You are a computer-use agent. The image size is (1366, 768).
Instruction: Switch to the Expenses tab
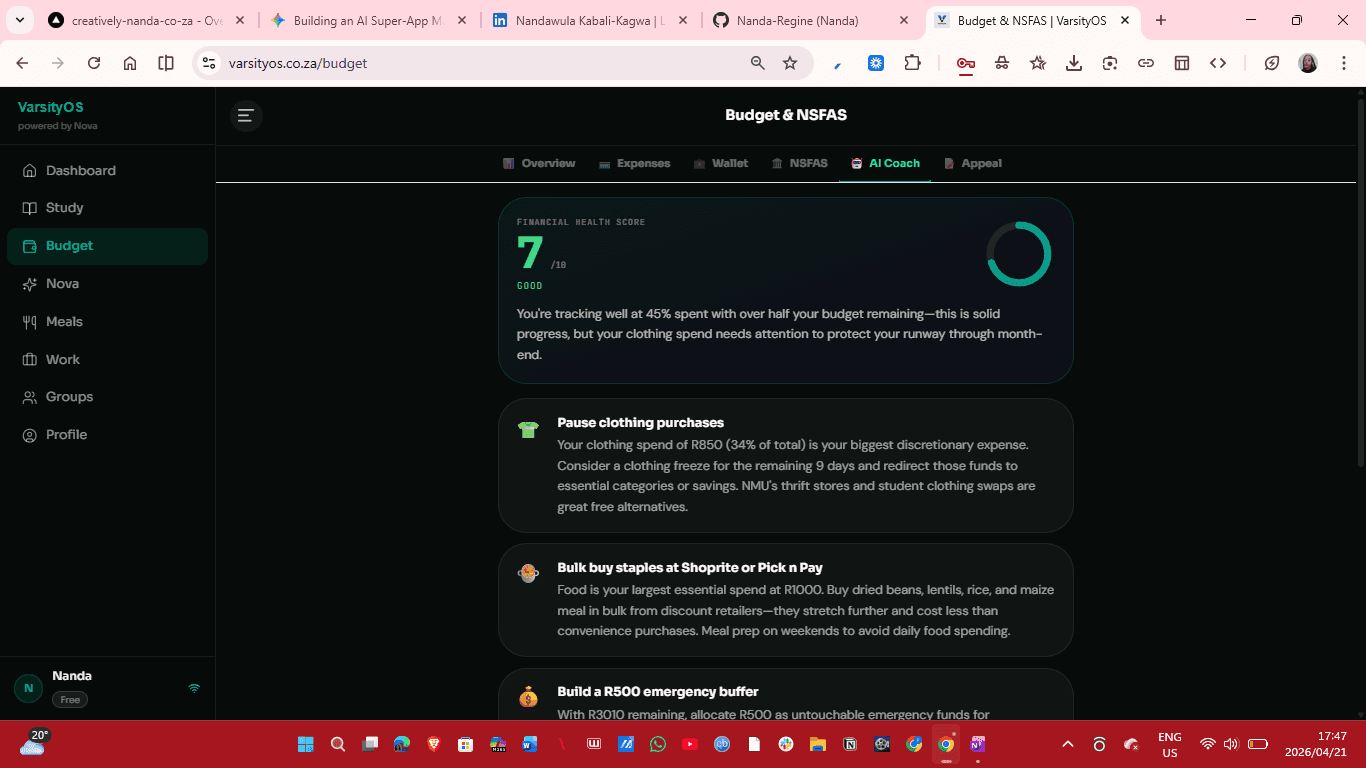click(x=634, y=163)
